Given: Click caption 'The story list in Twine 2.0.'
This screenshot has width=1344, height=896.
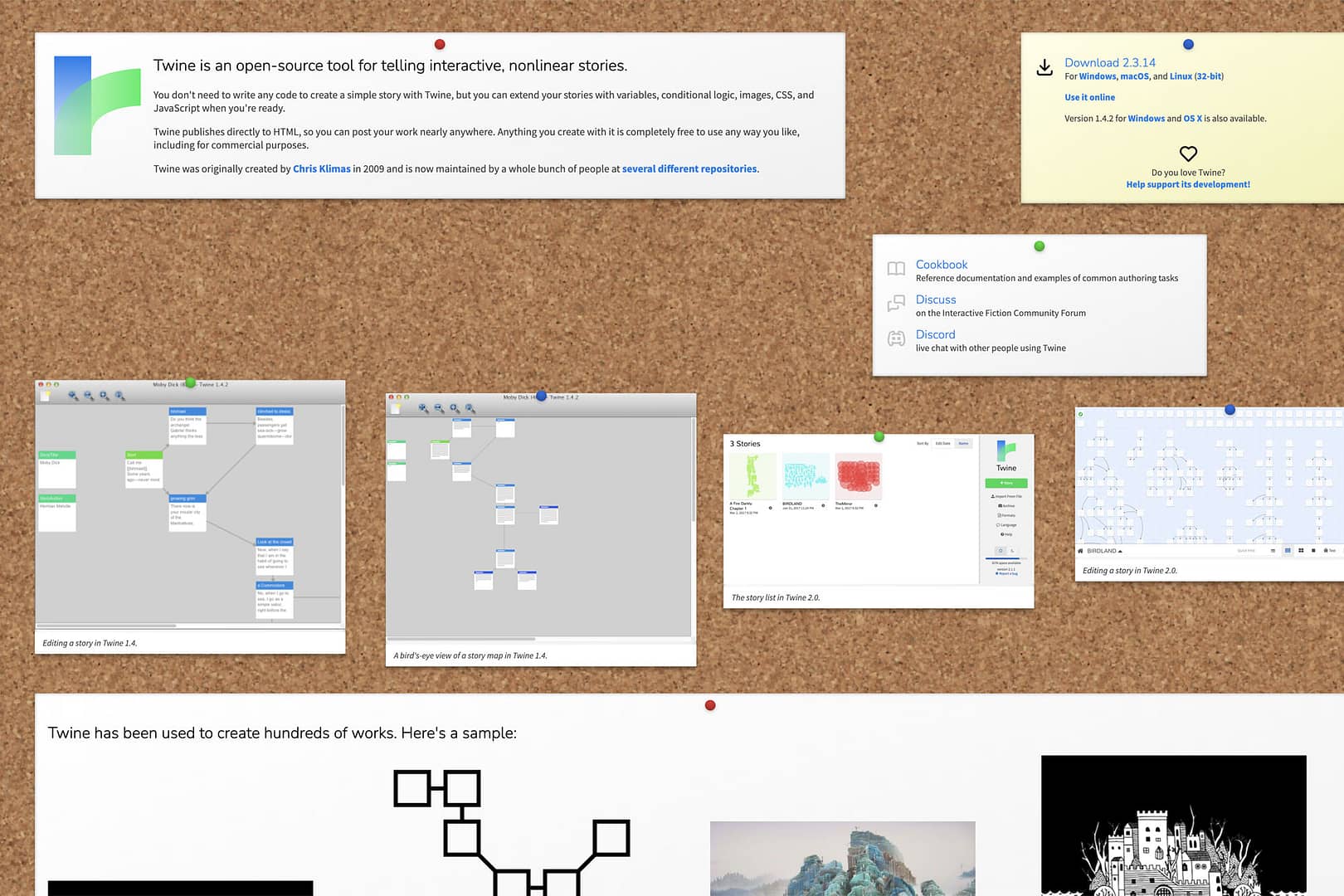Looking at the screenshot, I should click(776, 597).
